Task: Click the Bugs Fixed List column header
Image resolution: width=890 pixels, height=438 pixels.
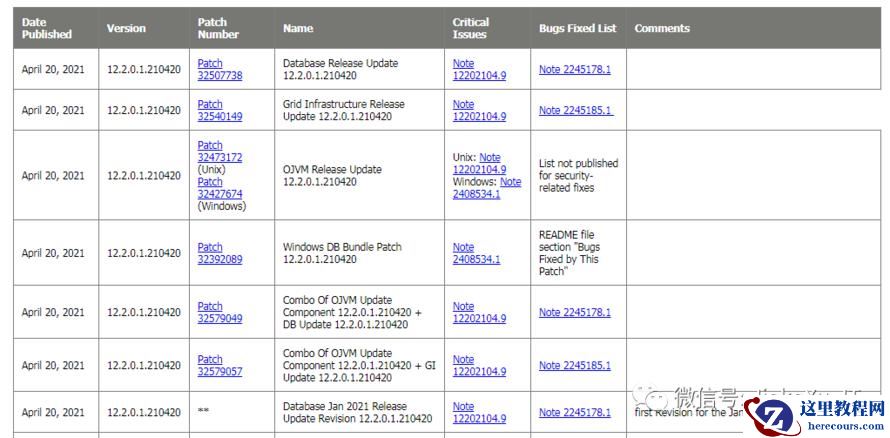Action: [577, 28]
